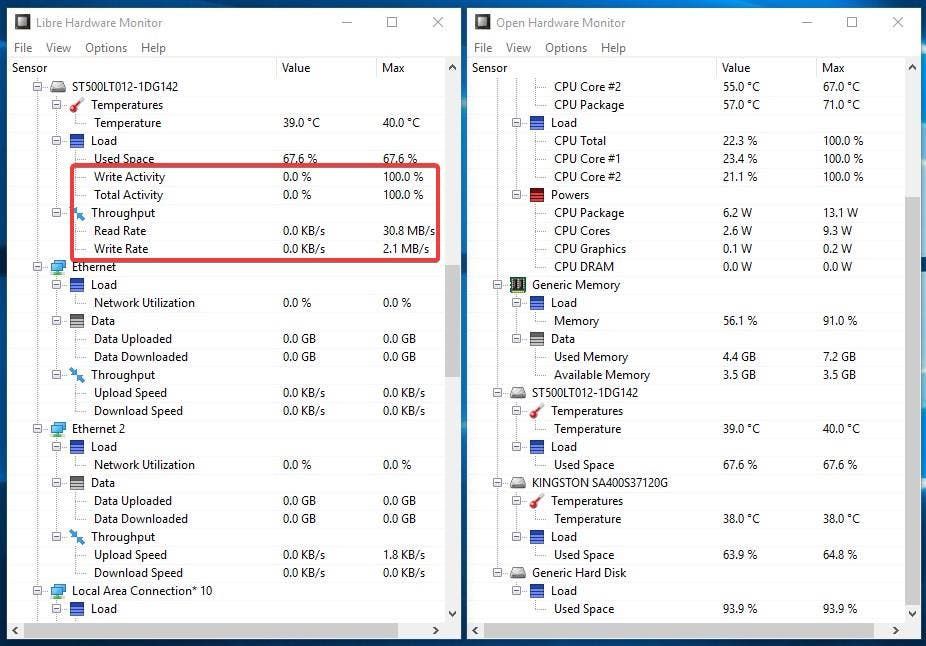Click the Ethernet 2 network adapter icon

pyautogui.click(x=58, y=429)
